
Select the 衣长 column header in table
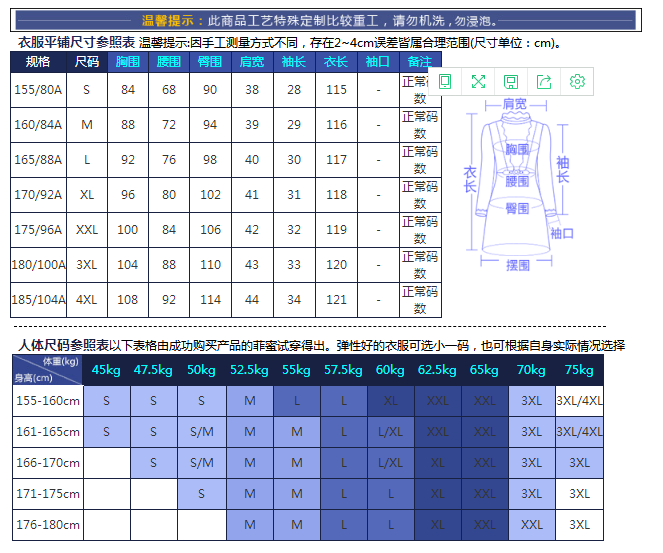(x=336, y=62)
